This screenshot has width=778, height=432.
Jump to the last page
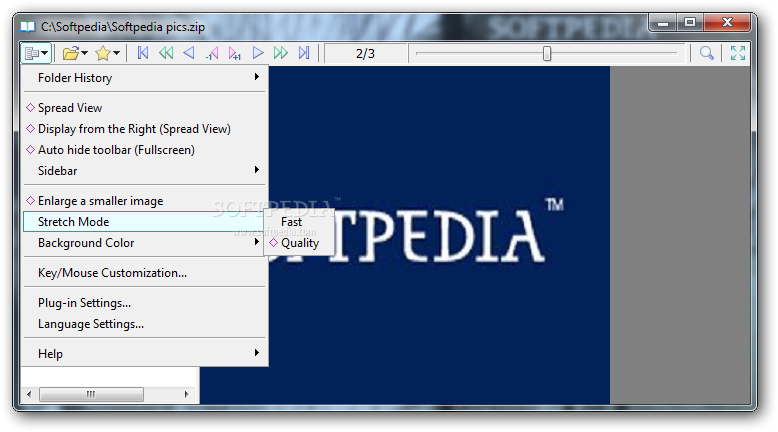(304, 53)
